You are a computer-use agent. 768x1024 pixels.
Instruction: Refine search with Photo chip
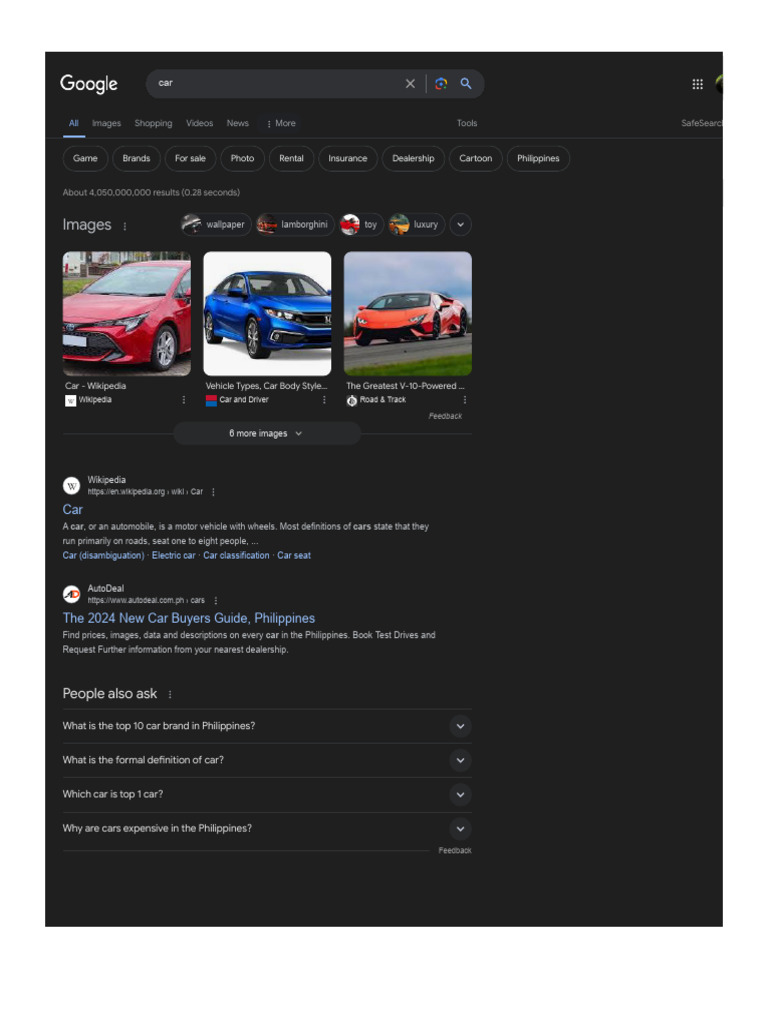(242, 159)
